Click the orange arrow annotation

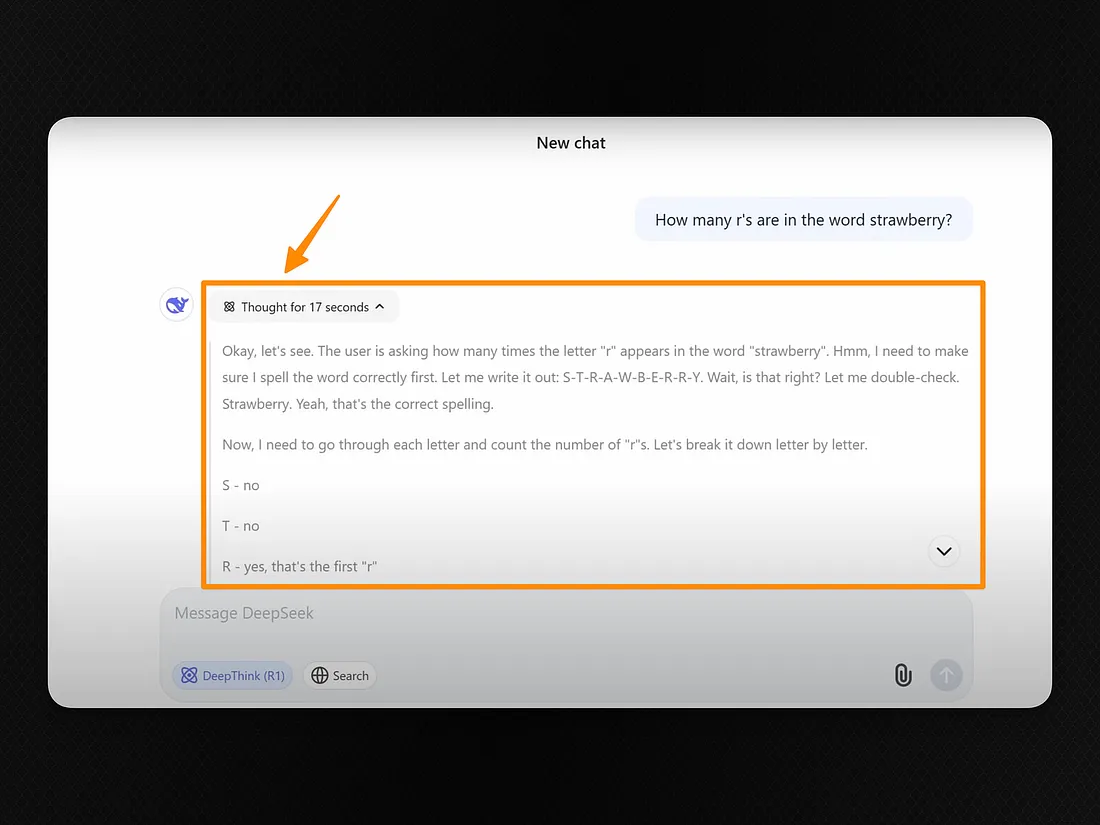(x=311, y=234)
